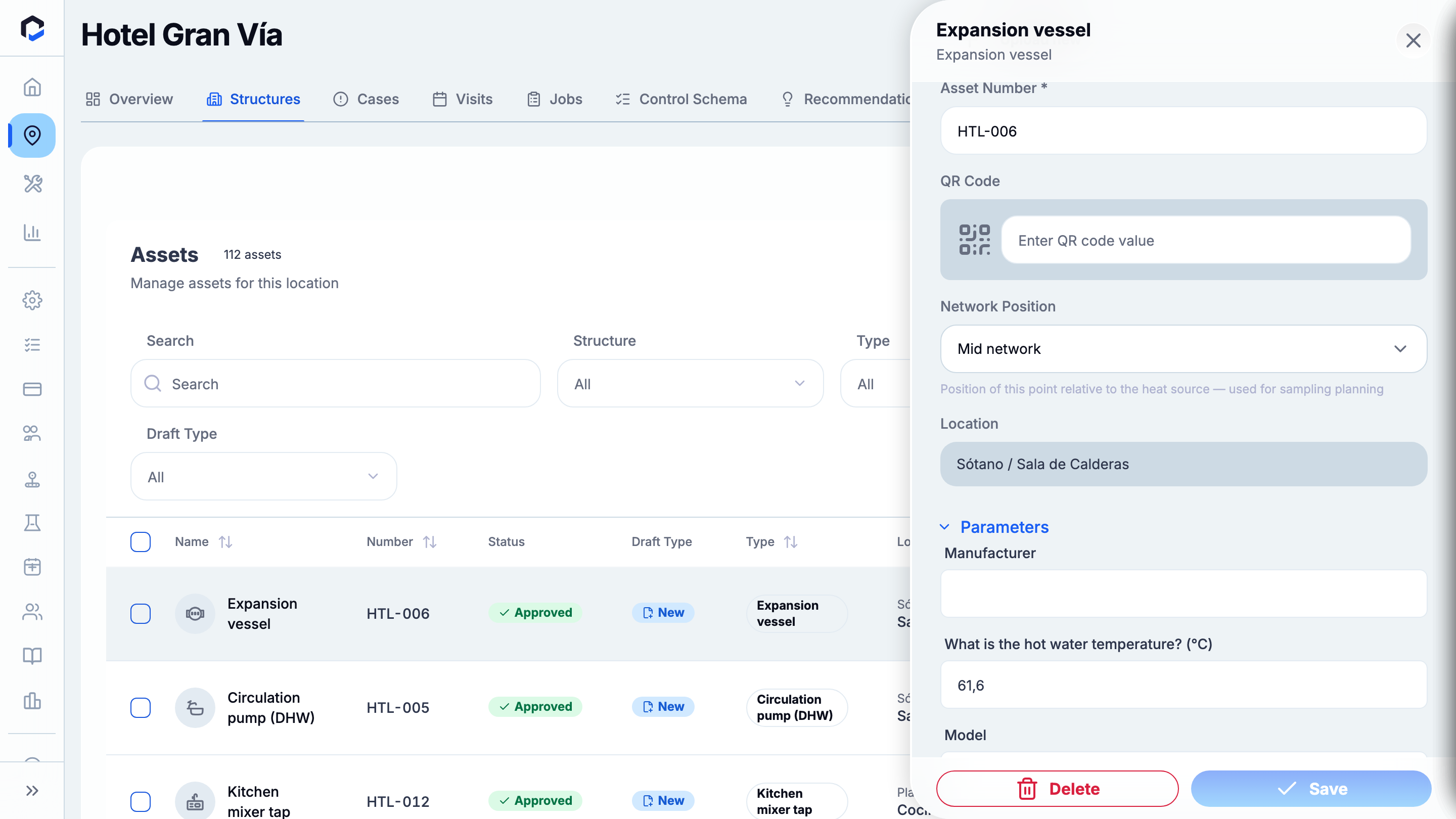The image size is (1456, 819).
Task: Click the Approved status for HTL-012
Action: tap(535, 800)
